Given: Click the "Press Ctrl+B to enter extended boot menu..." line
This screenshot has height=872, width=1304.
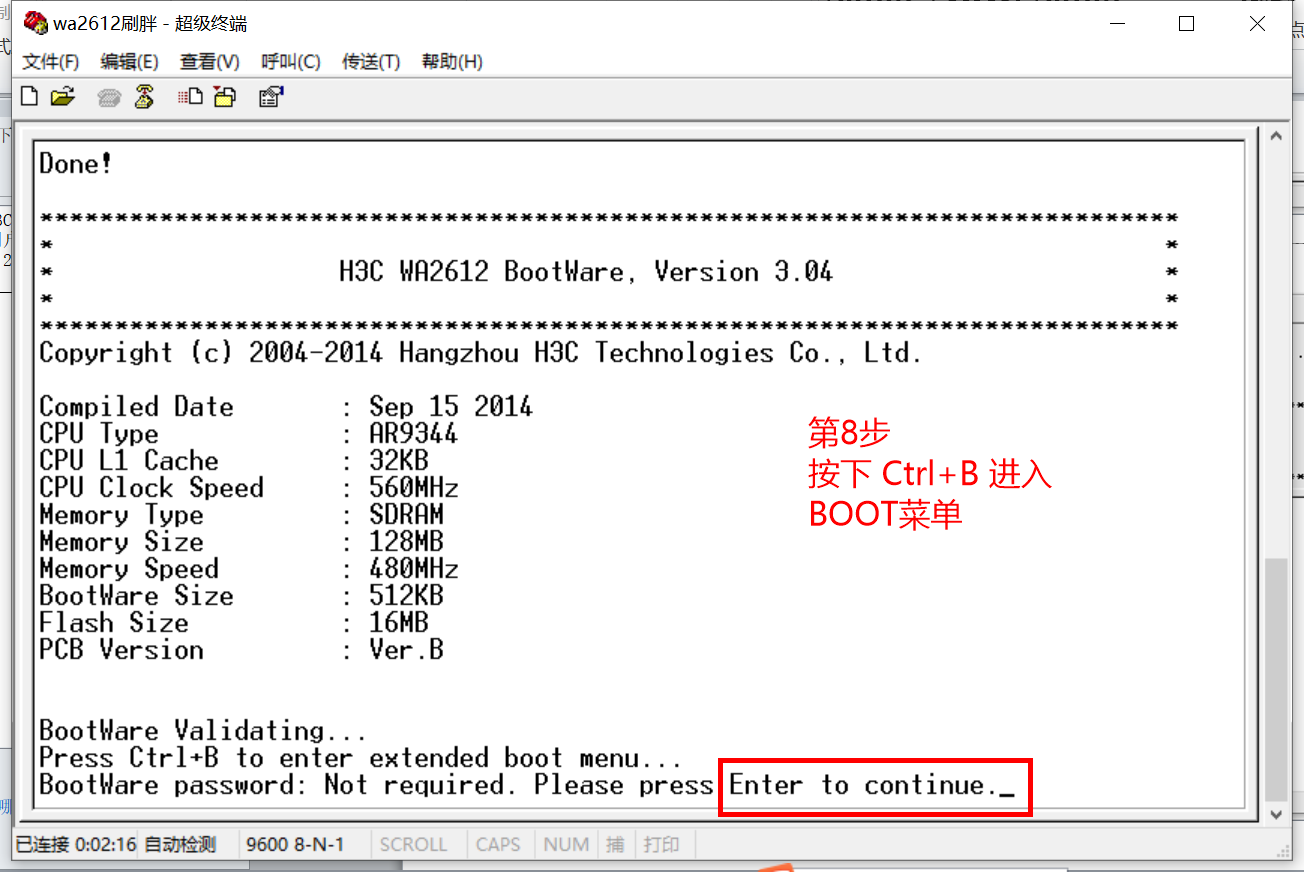Looking at the screenshot, I should (361, 758).
